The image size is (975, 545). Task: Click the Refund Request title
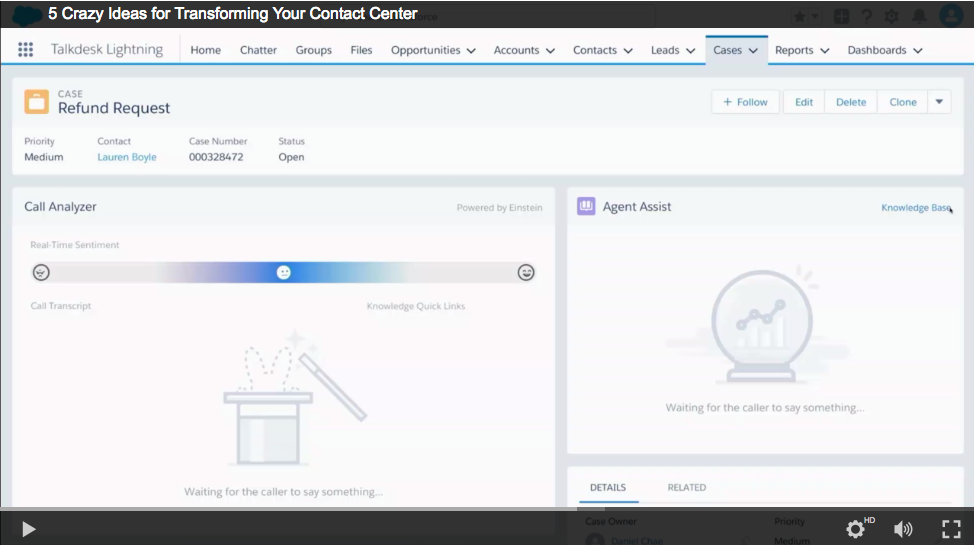(x=114, y=108)
